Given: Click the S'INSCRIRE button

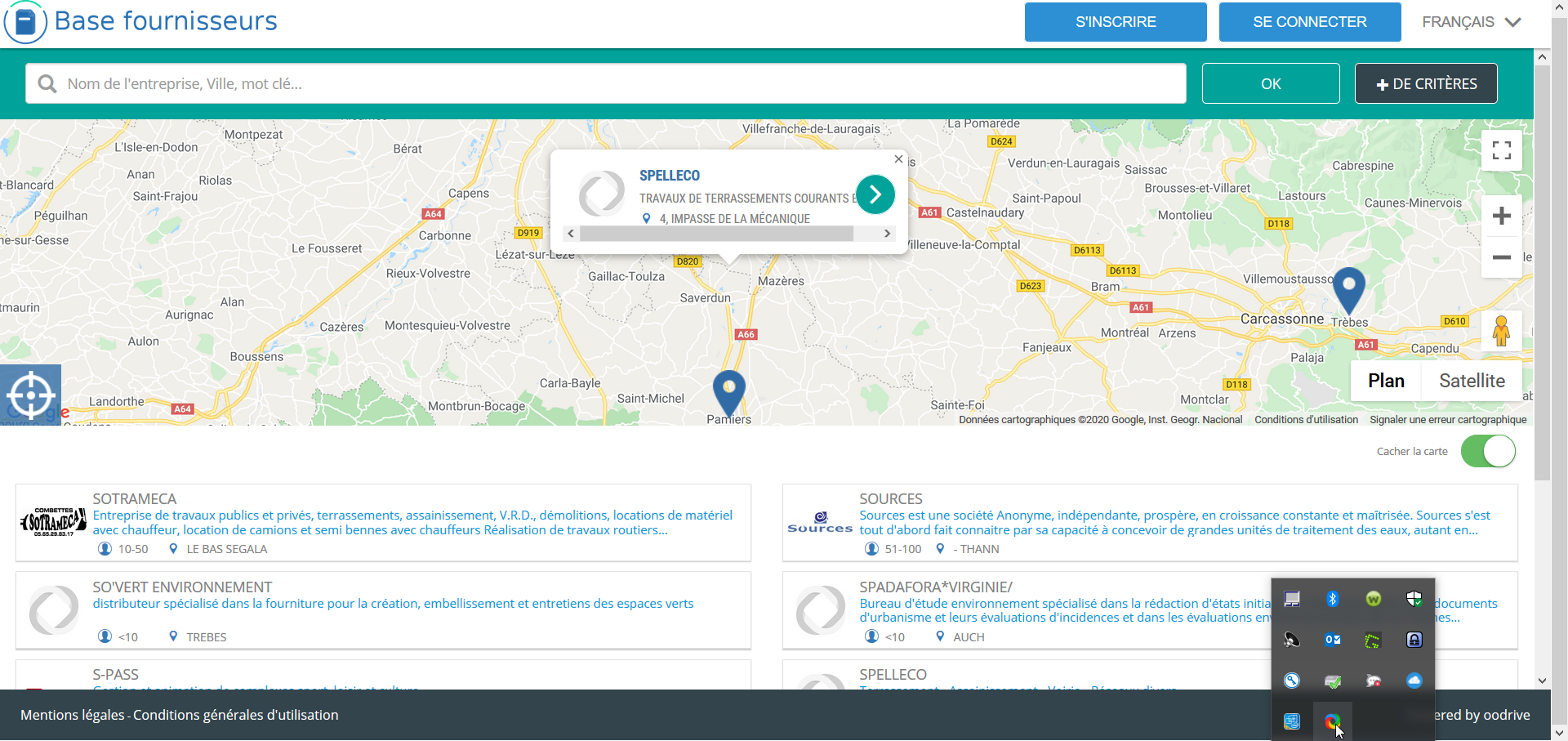Looking at the screenshot, I should click(x=1116, y=22).
